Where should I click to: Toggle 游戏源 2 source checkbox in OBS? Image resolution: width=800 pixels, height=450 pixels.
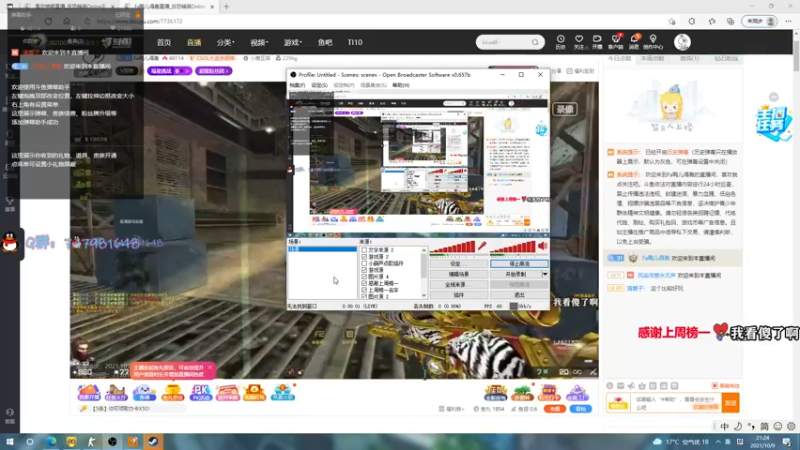pos(364,257)
